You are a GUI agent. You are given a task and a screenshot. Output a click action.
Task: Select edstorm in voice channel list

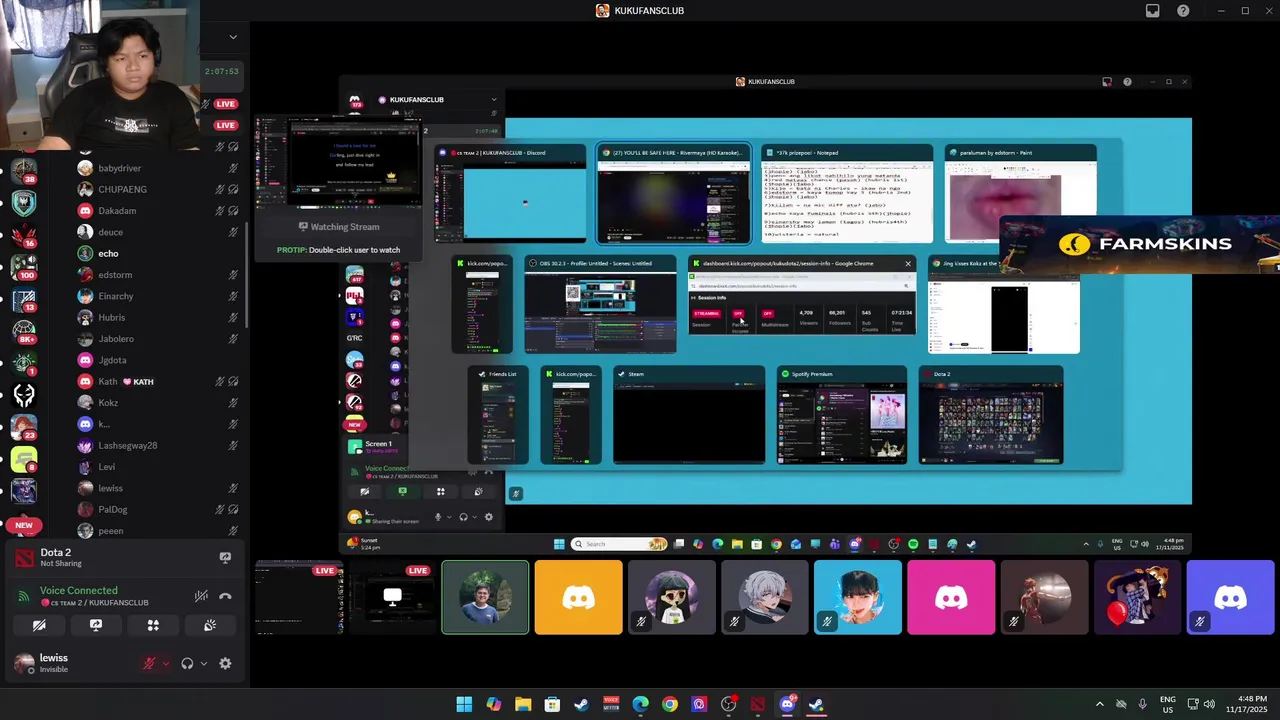(115, 275)
